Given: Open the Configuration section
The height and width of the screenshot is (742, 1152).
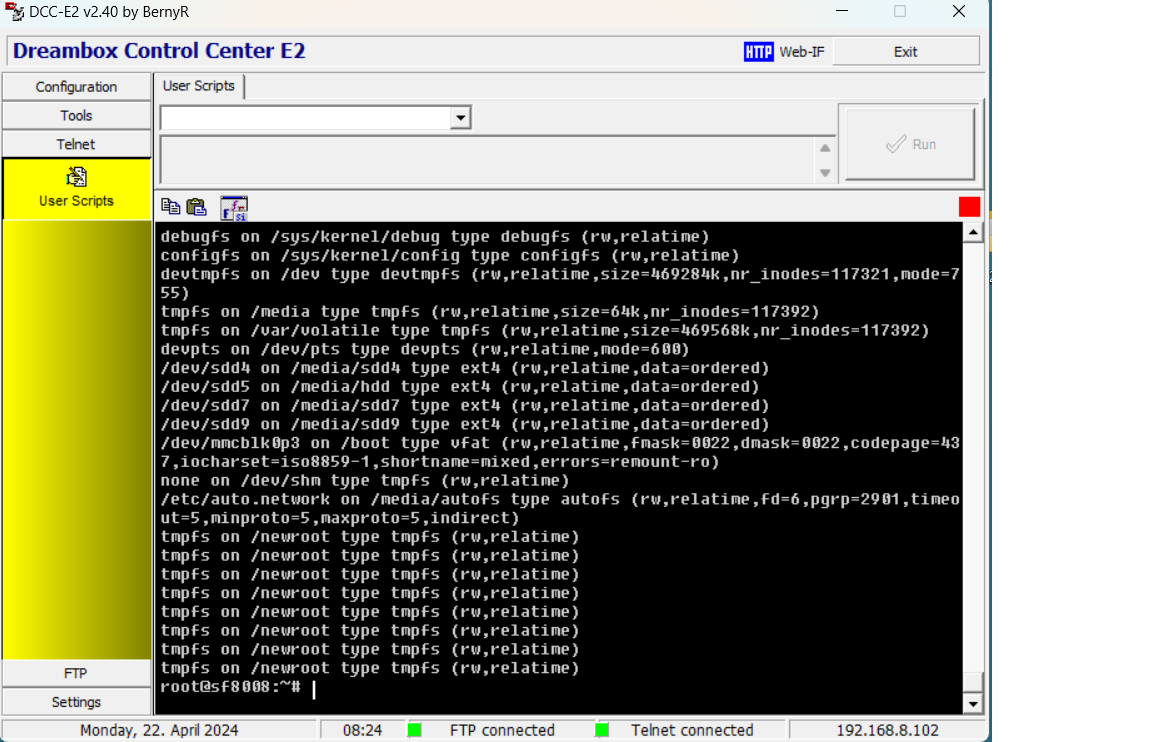Looking at the screenshot, I should (76, 87).
